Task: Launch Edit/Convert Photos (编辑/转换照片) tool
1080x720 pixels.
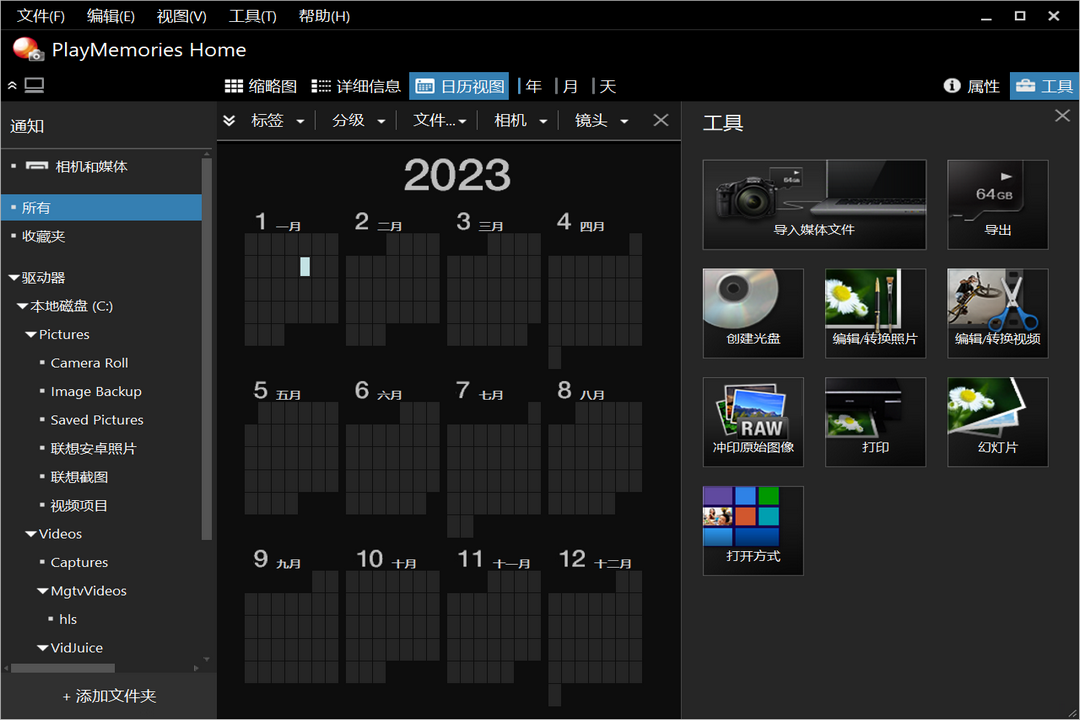Action: [875, 312]
